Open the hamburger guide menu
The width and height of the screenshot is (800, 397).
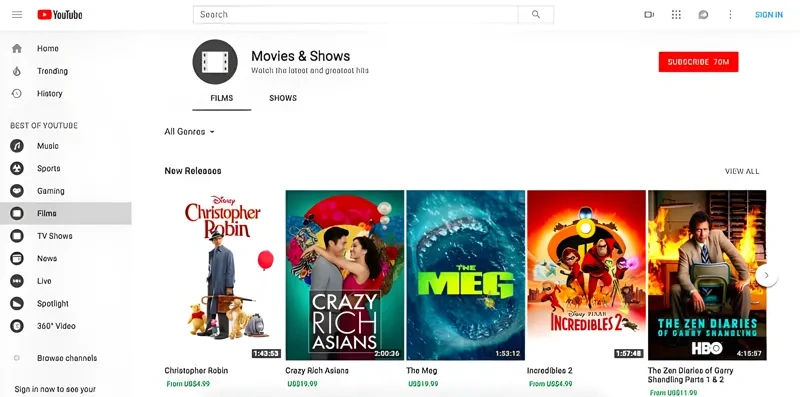click(x=17, y=15)
